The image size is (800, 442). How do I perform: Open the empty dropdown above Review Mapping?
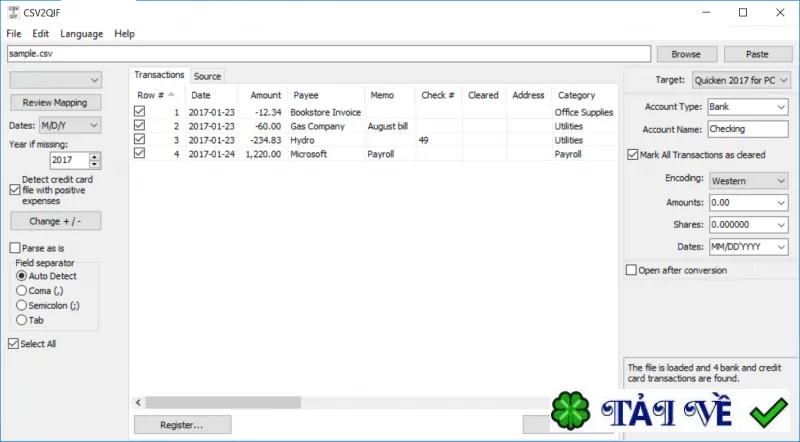click(56, 80)
